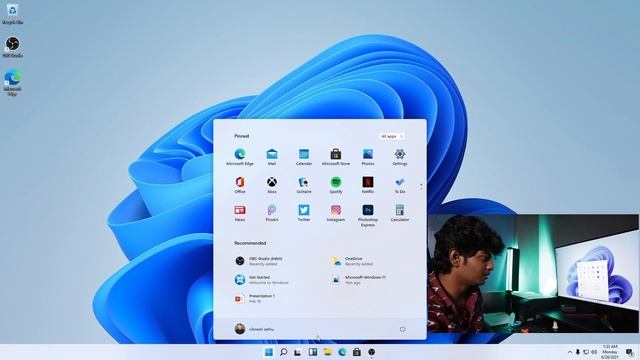Image resolution: width=640 pixels, height=360 pixels.
Task: Select the Microsoft Edge desktop shortcut
Action: pyautogui.click(x=12, y=83)
